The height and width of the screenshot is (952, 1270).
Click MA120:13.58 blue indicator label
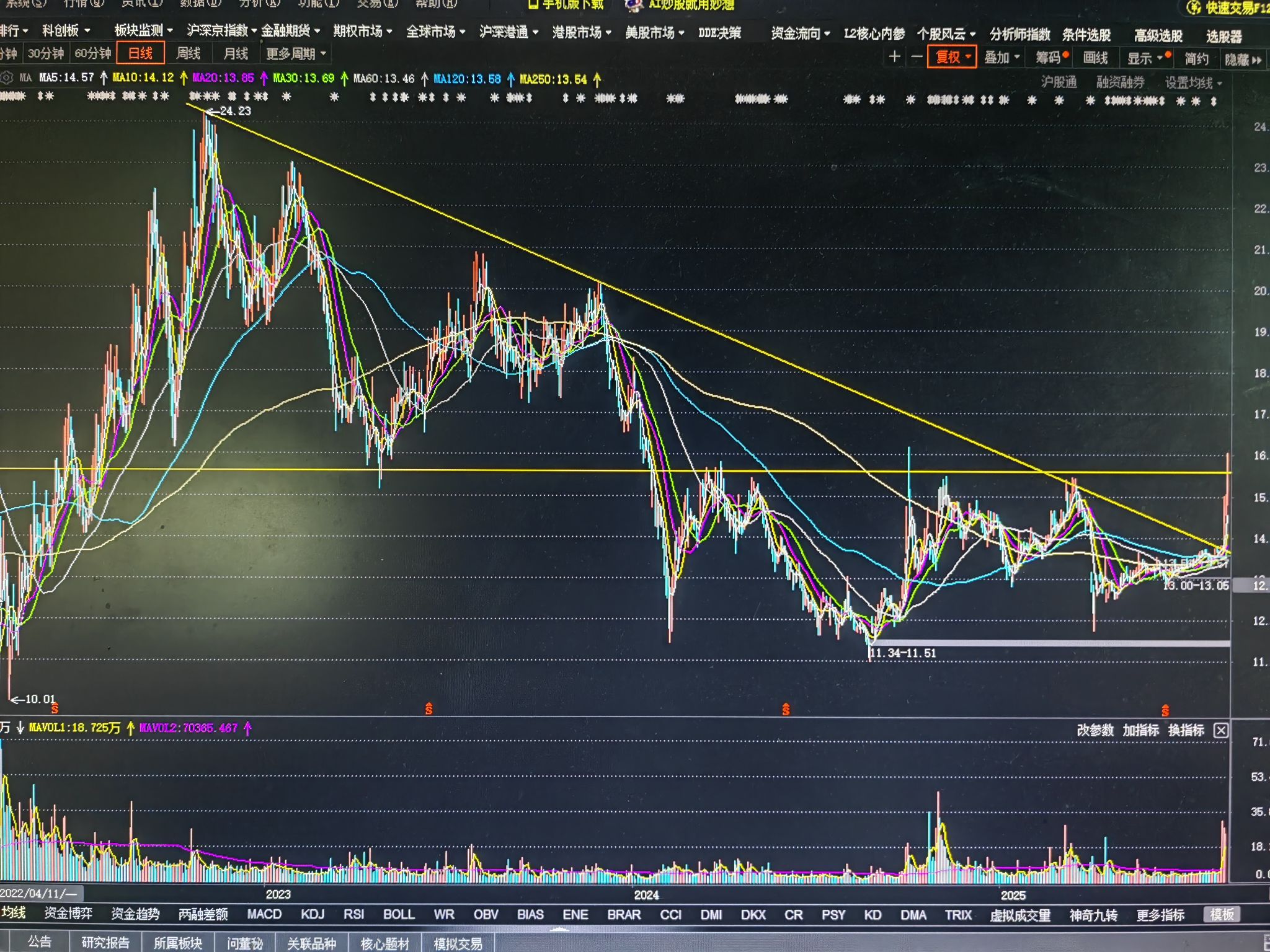tap(467, 79)
